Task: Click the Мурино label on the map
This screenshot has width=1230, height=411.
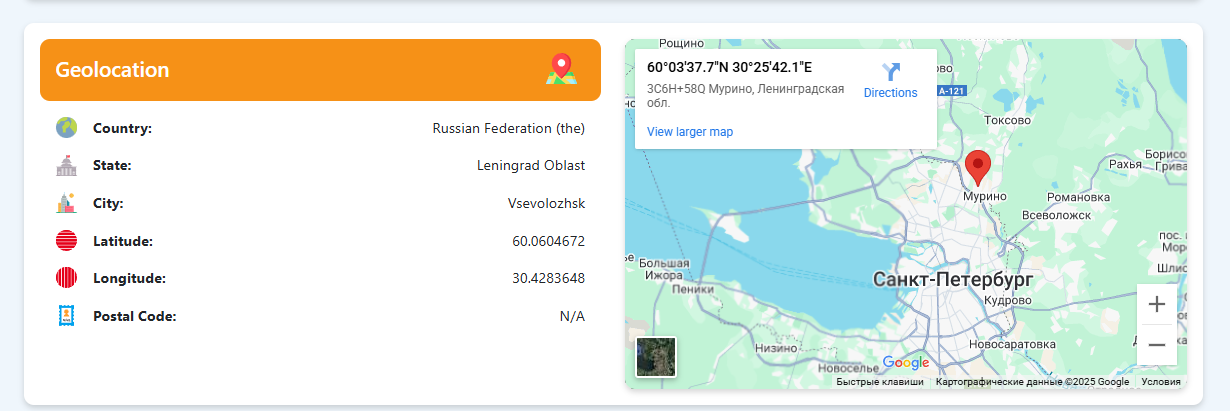Action: 985,196
